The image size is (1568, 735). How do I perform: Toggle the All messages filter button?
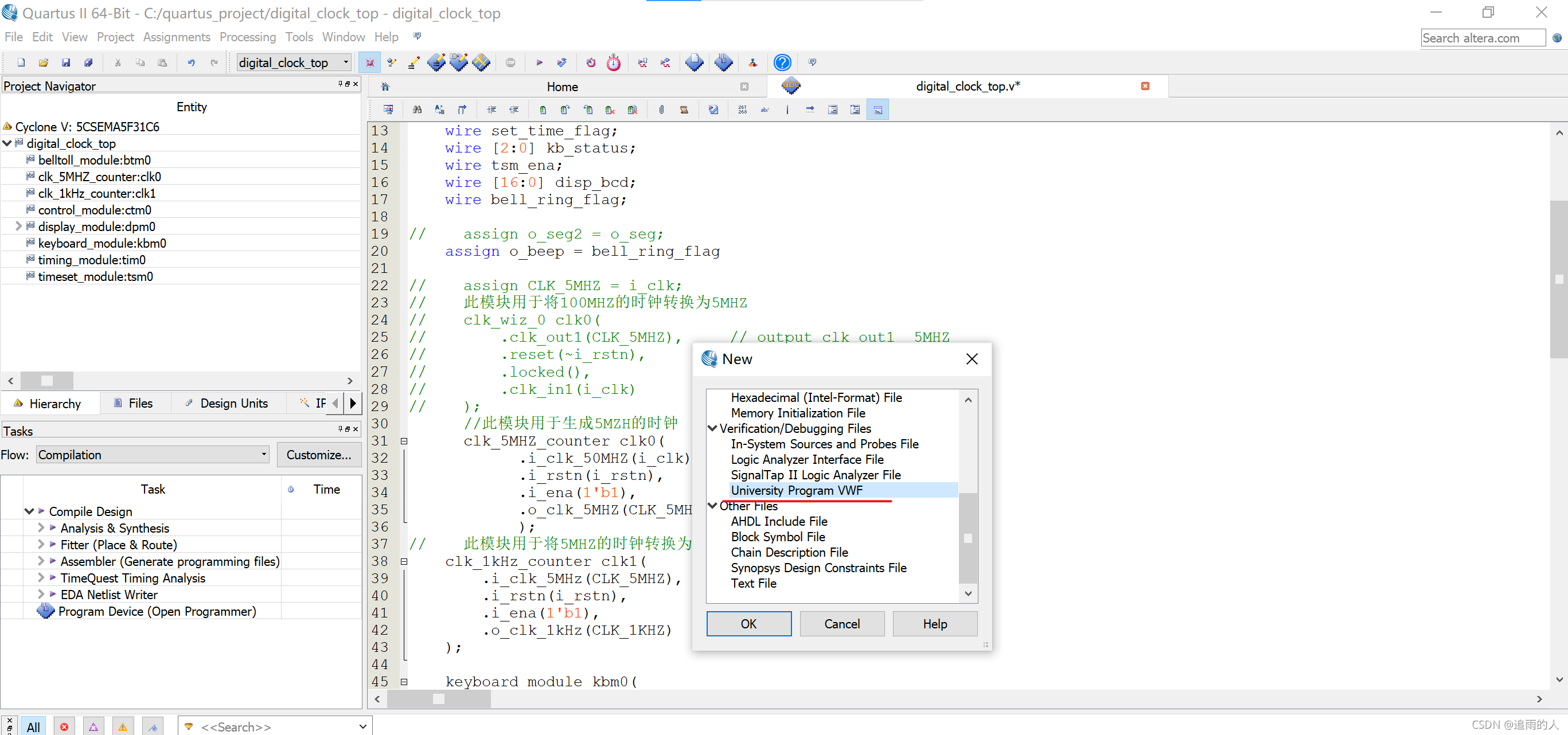click(x=33, y=726)
